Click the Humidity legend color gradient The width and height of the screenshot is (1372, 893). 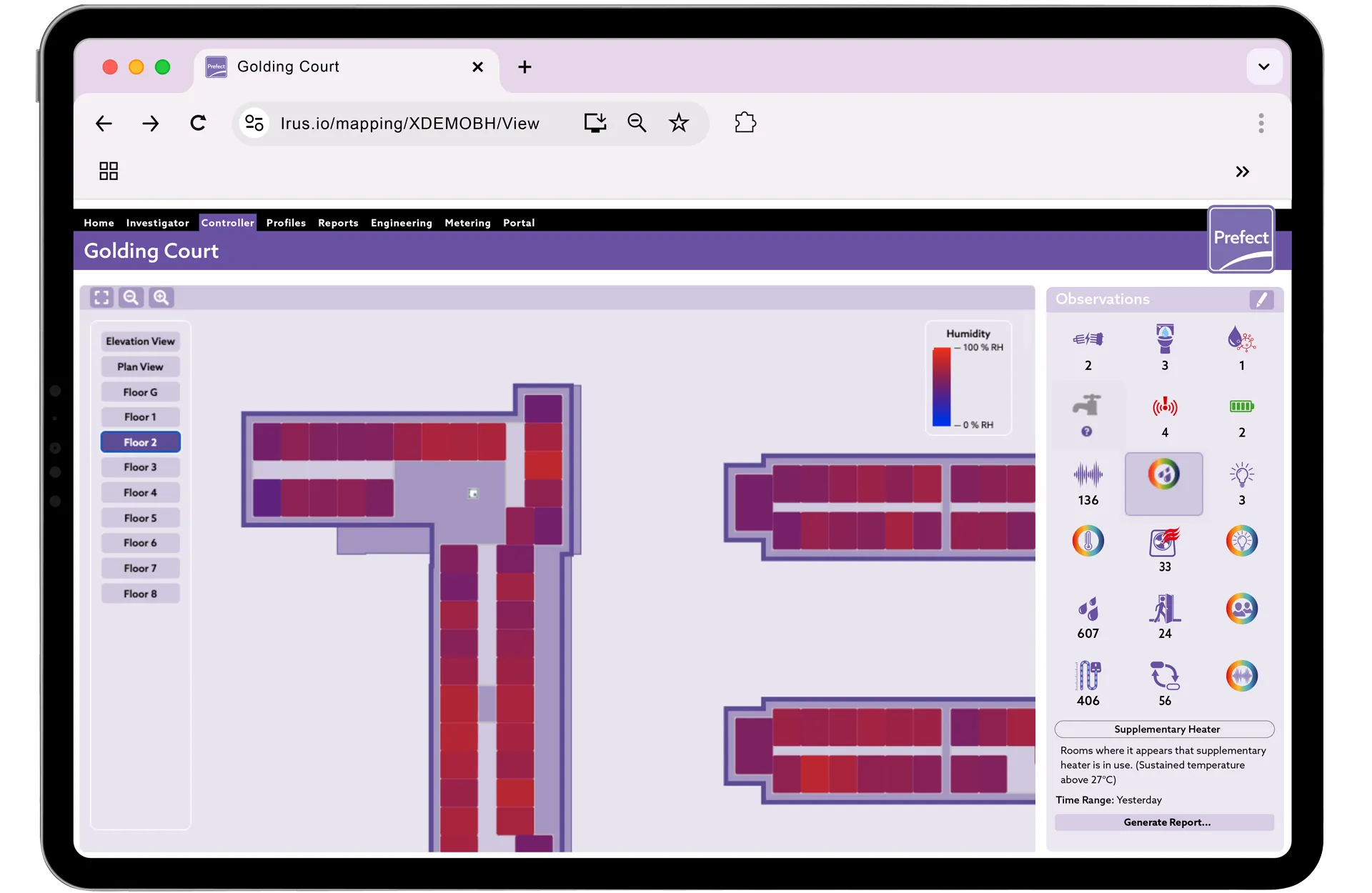coord(941,386)
